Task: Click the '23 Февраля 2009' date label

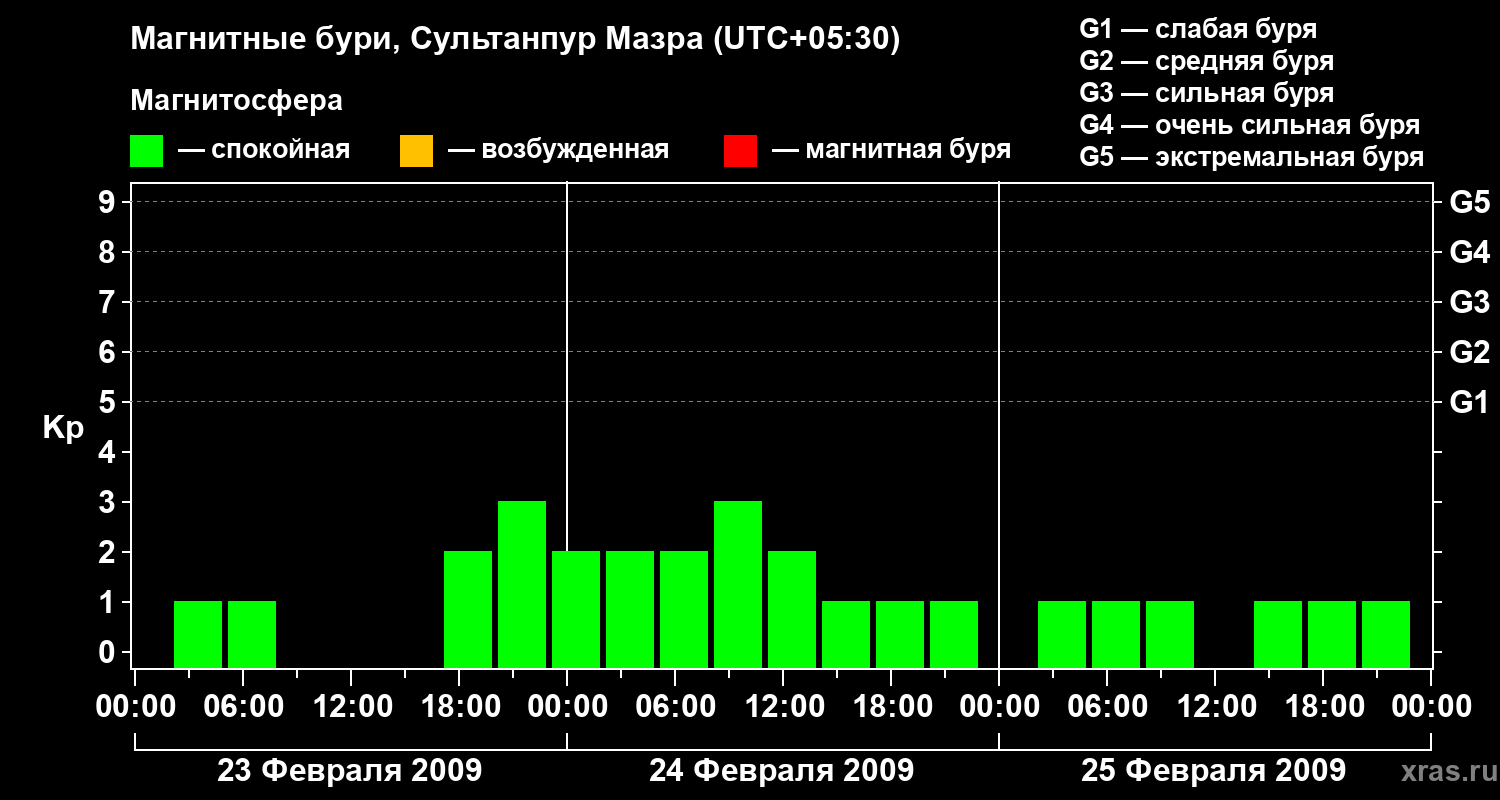Action: (x=350, y=771)
